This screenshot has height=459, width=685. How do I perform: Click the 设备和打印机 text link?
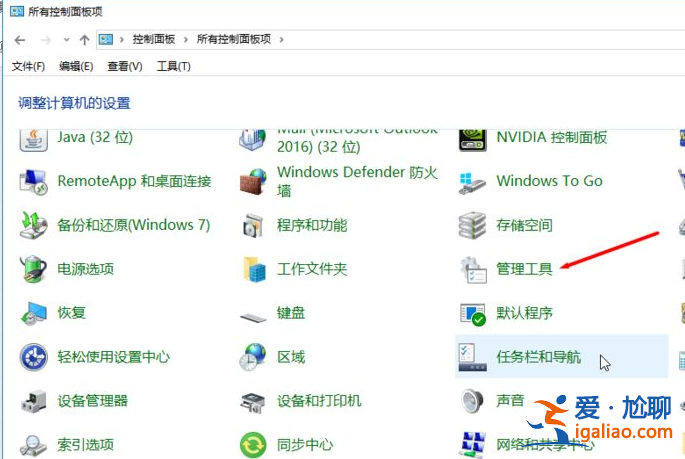[x=319, y=401]
